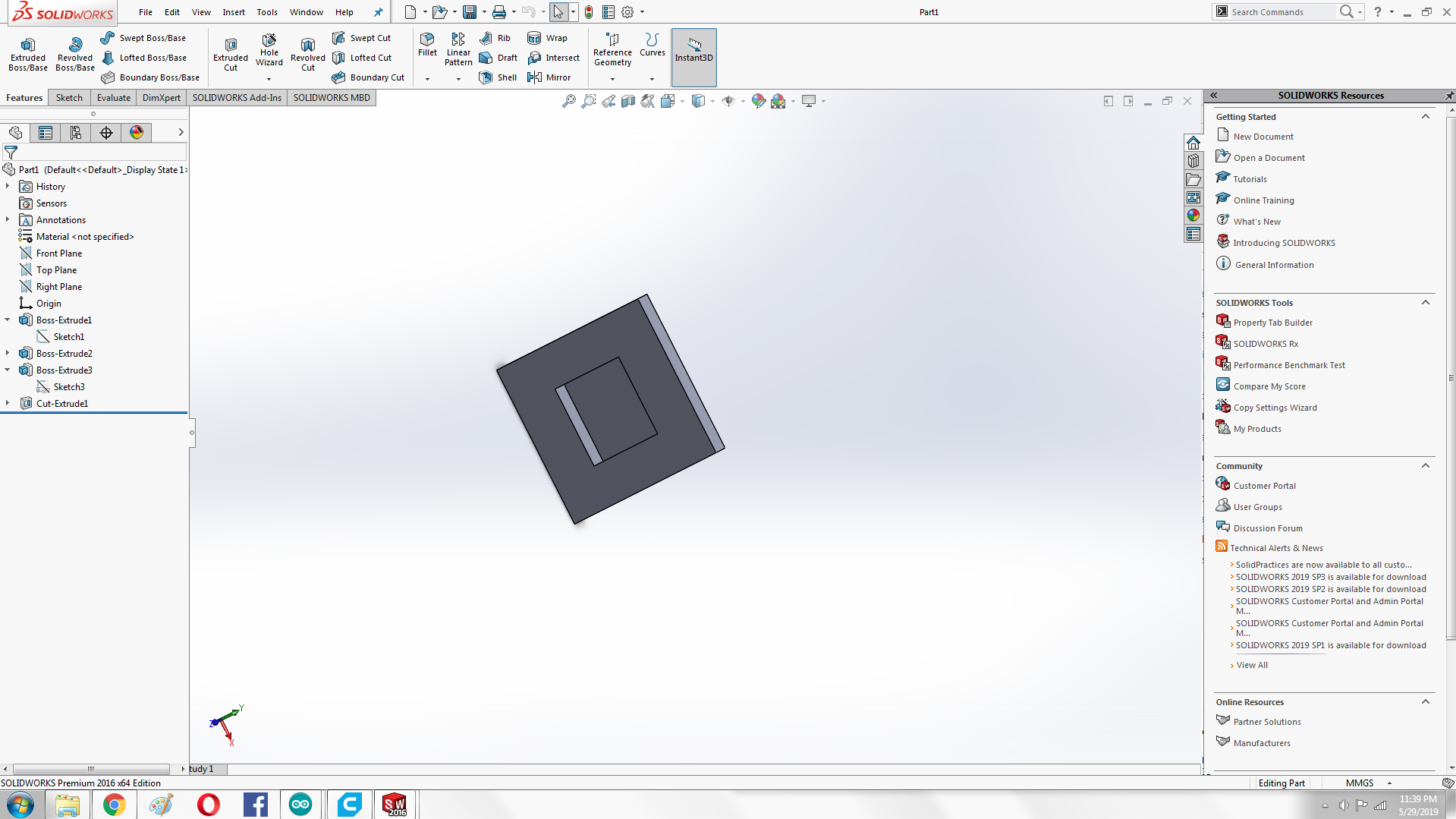
Task: Select the Extruded Boss/Base tool
Action: 28,55
